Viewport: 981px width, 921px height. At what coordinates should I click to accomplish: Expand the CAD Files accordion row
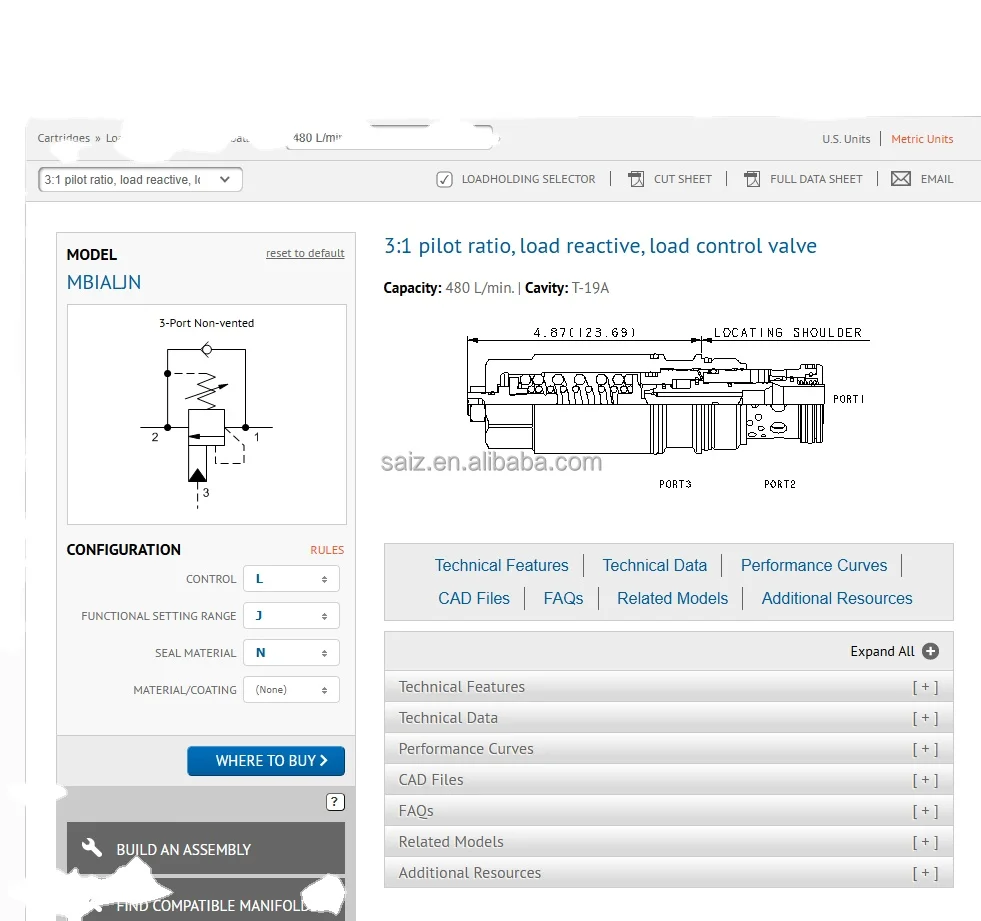coord(668,780)
